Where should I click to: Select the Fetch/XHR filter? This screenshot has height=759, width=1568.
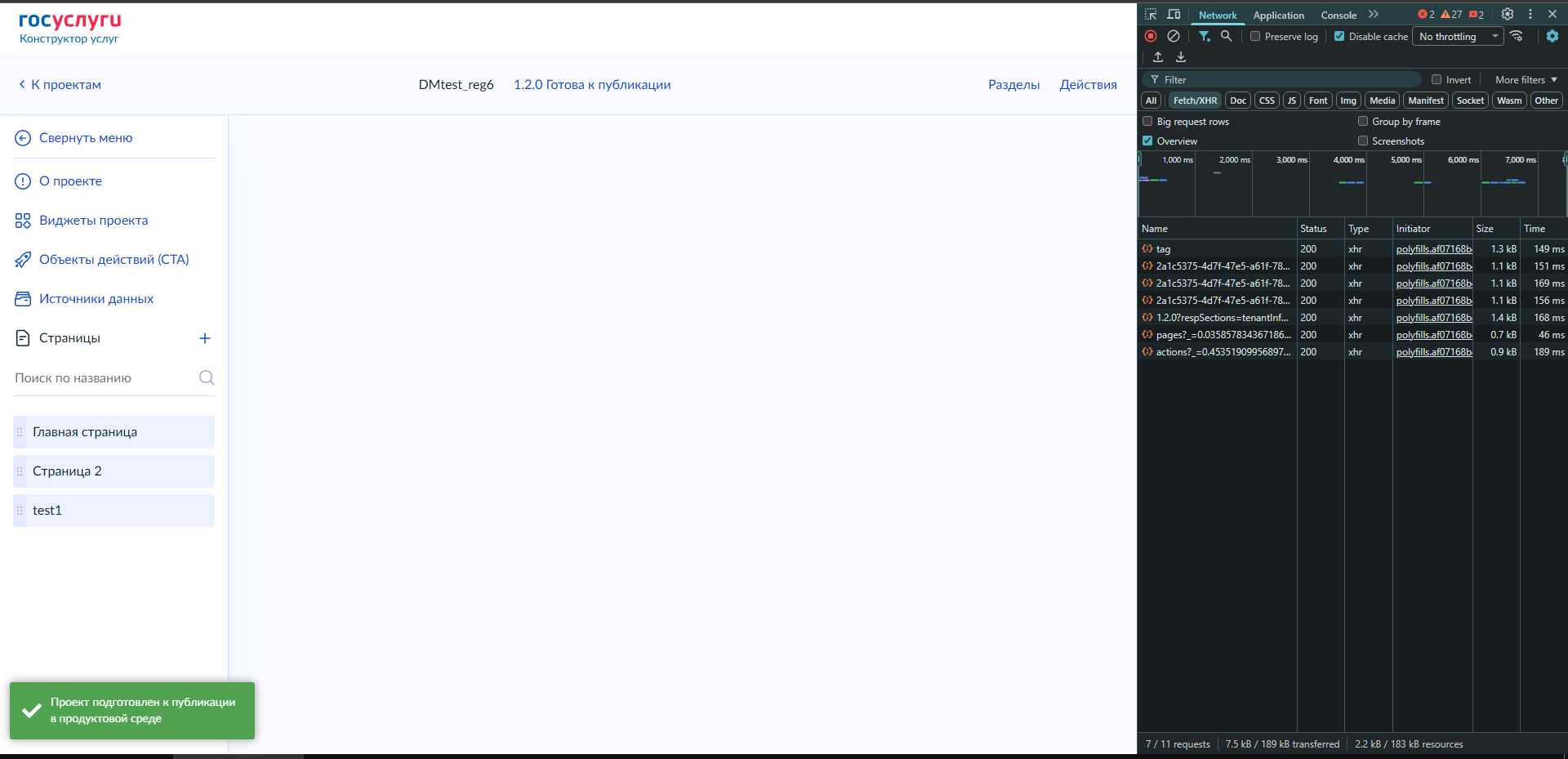(x=1195, y=100)
